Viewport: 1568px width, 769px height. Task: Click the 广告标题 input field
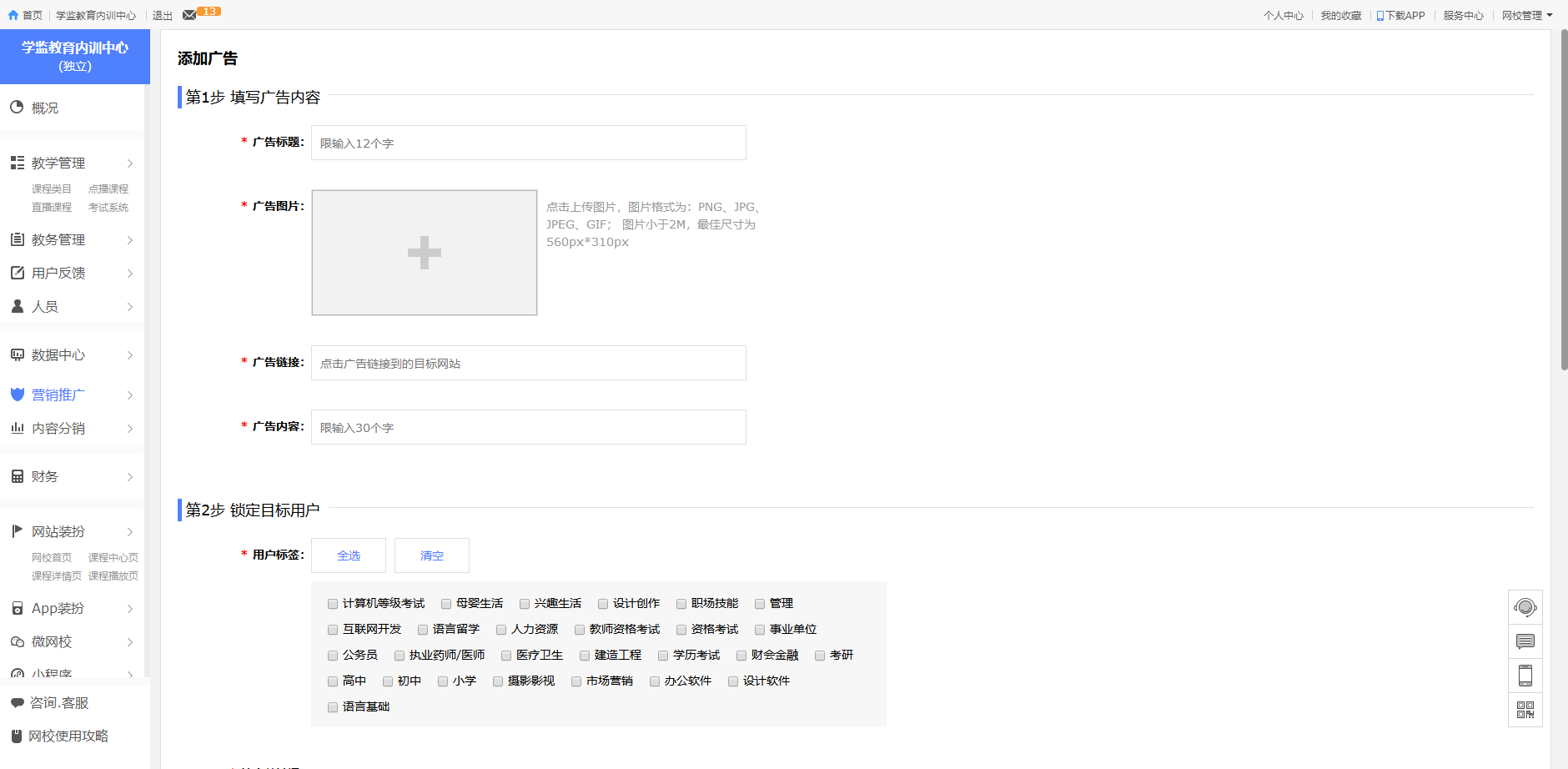point(528,143)
